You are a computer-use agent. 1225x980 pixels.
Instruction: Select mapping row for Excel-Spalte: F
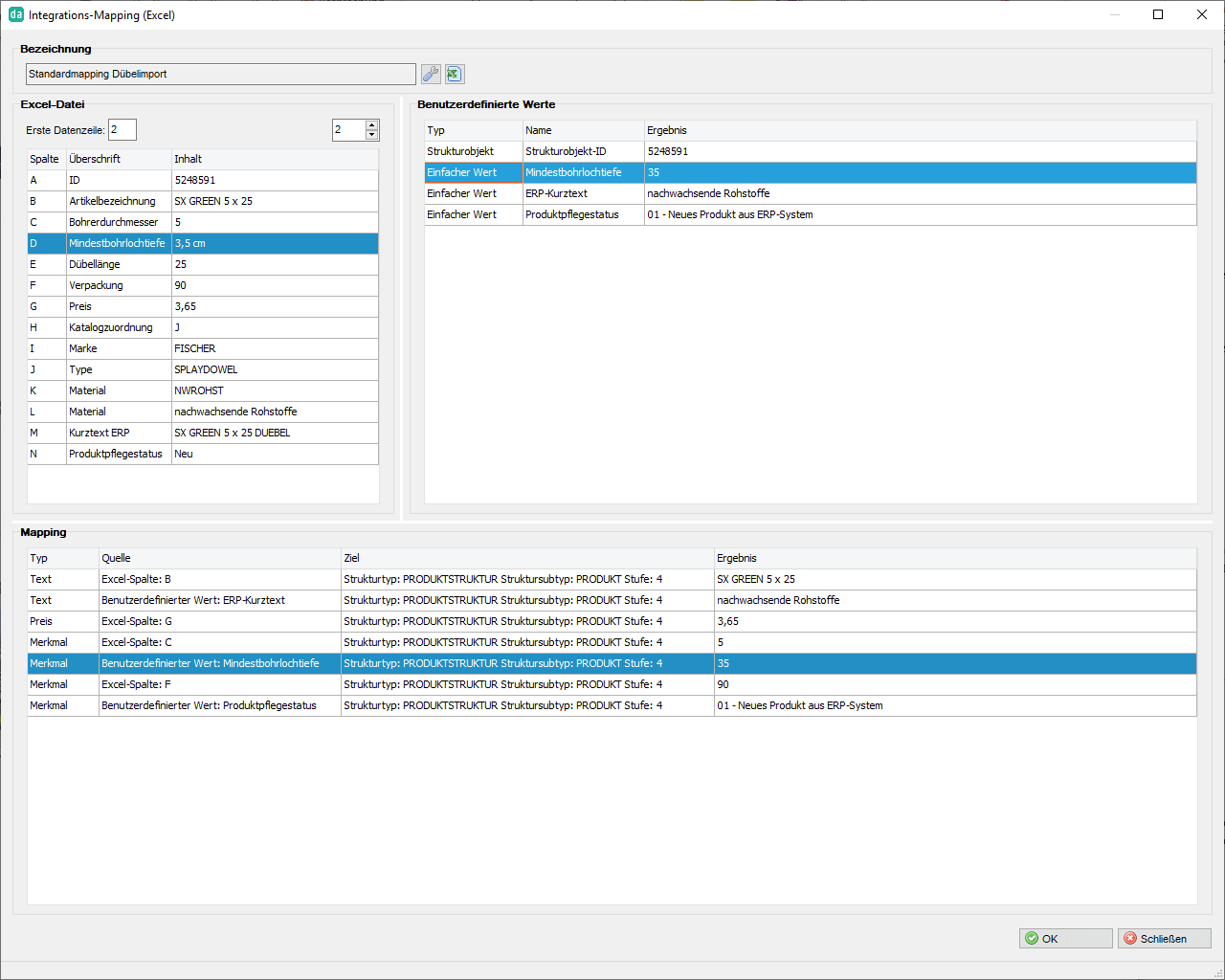point(612,684)
